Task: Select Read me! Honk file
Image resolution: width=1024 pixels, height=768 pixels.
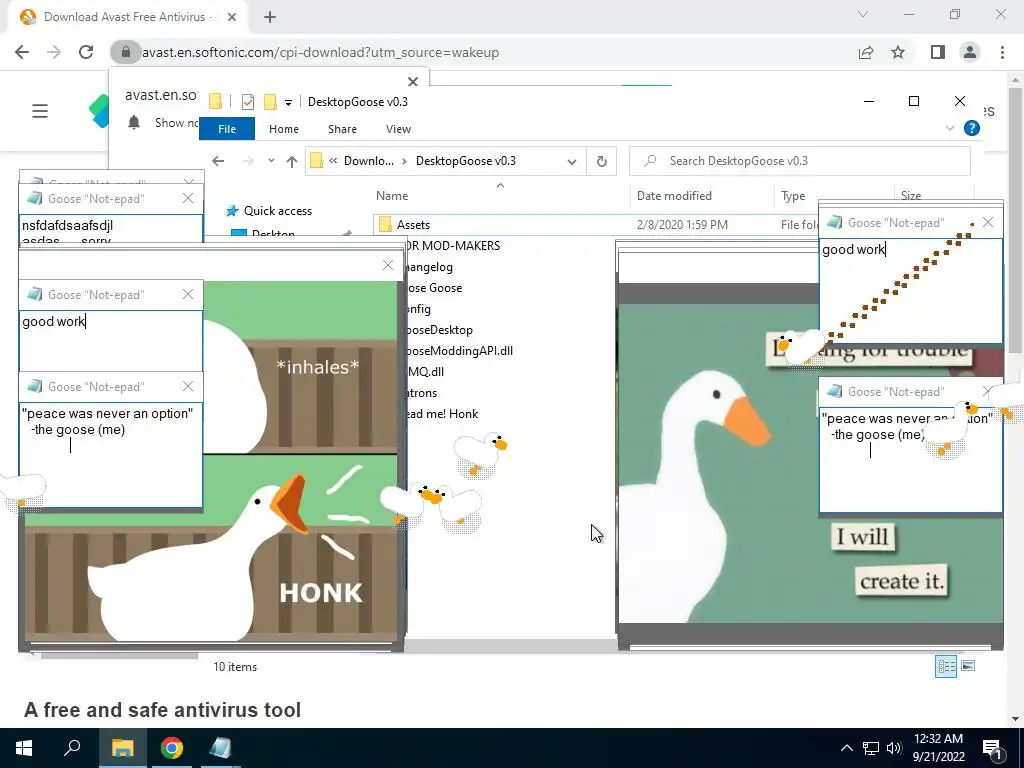Action: [x=442, y=414]
